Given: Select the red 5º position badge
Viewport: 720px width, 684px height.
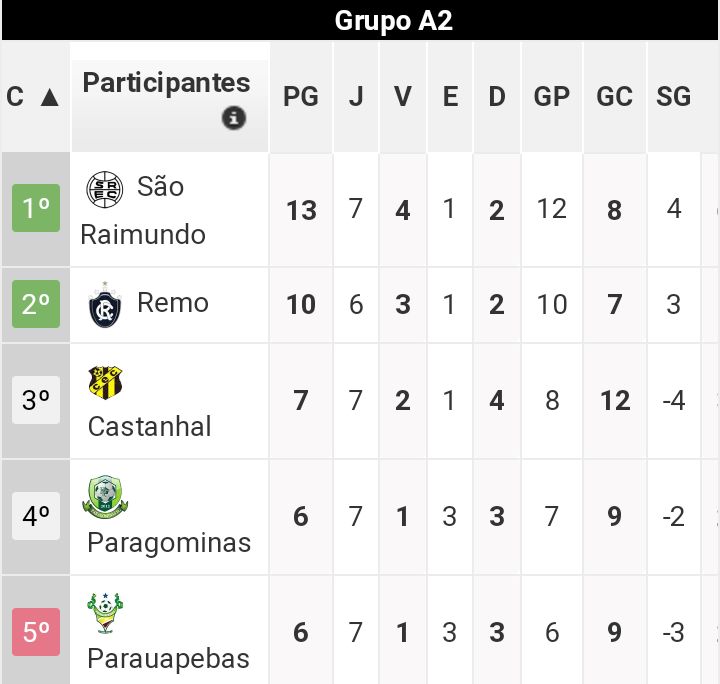Looking at the screenshot, I should coord(36,632).
